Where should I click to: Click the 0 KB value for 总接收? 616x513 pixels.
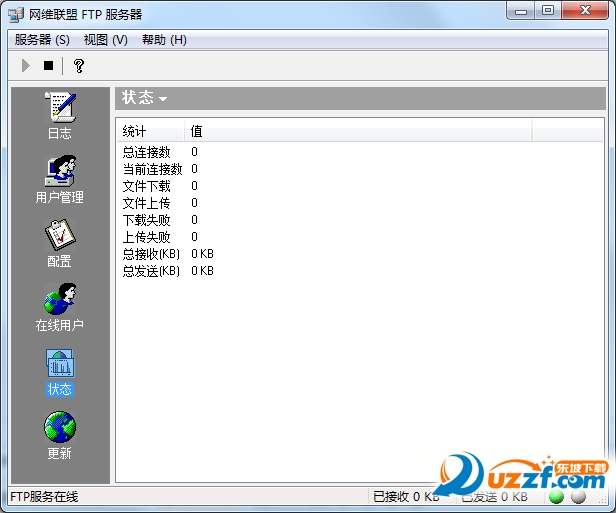202,254
